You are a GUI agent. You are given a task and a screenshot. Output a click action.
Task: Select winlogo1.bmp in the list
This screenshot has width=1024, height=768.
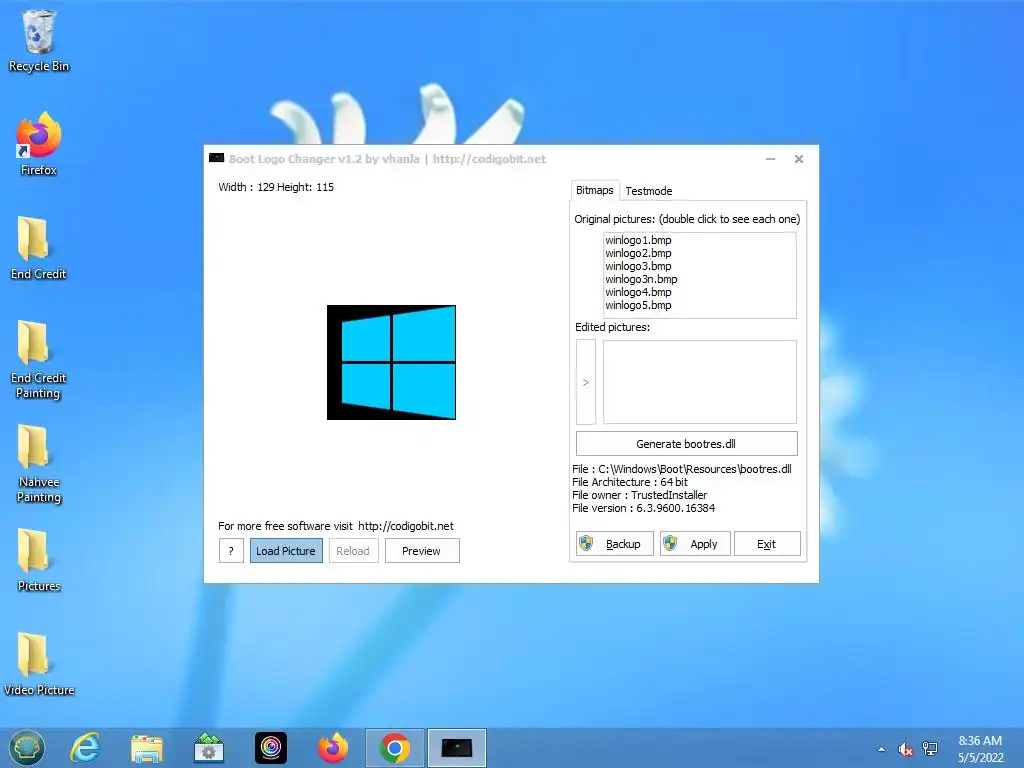[x=638, y=240]
